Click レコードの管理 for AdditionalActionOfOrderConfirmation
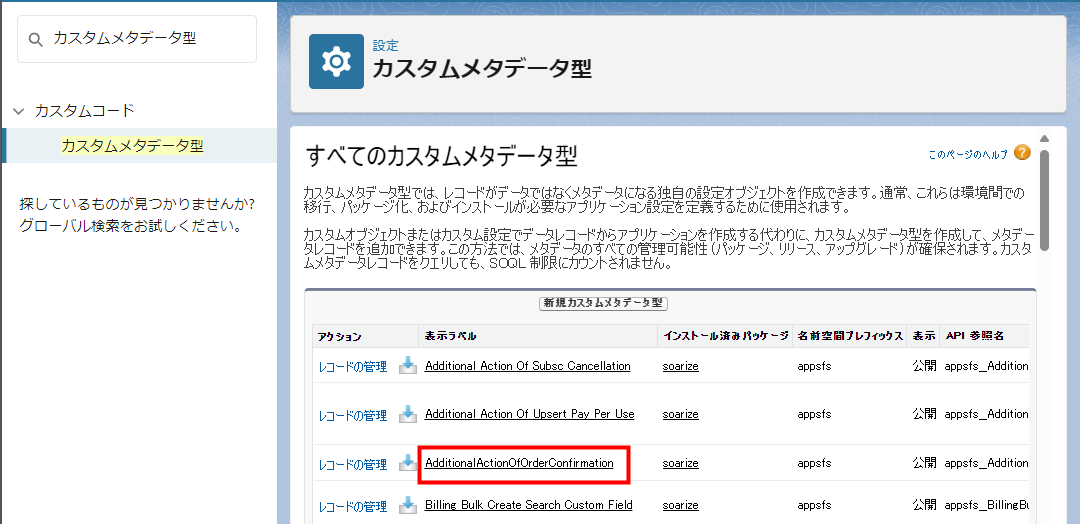The height and width of the screenshot is (524, 1080). point(352,465)
